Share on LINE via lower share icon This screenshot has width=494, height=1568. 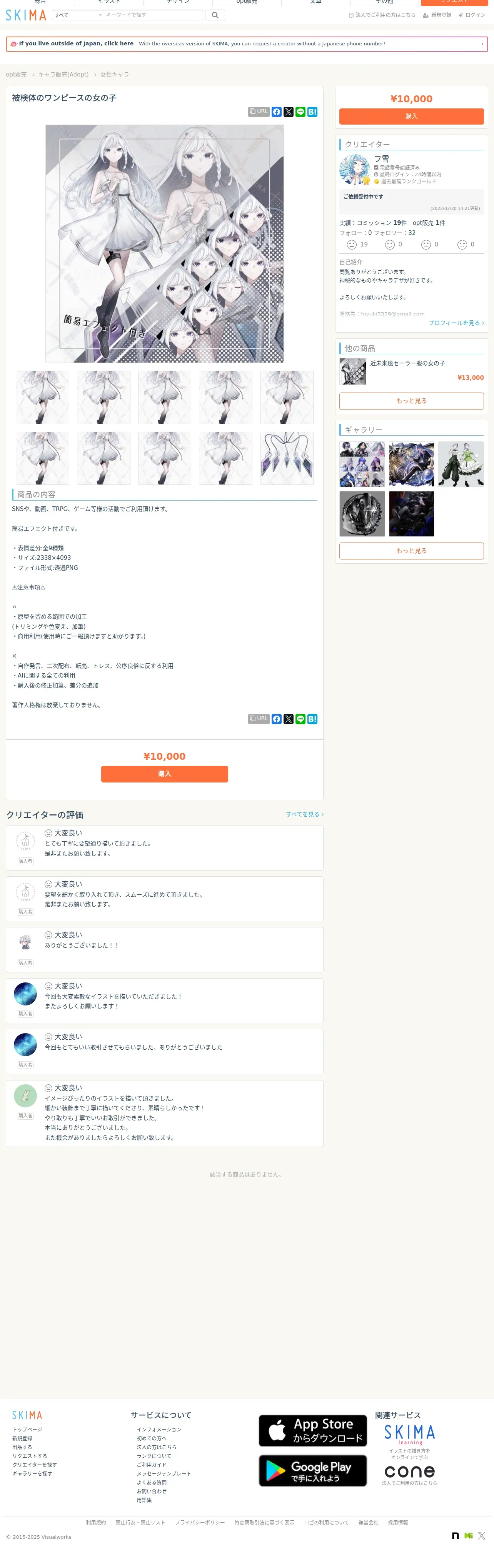300,719
